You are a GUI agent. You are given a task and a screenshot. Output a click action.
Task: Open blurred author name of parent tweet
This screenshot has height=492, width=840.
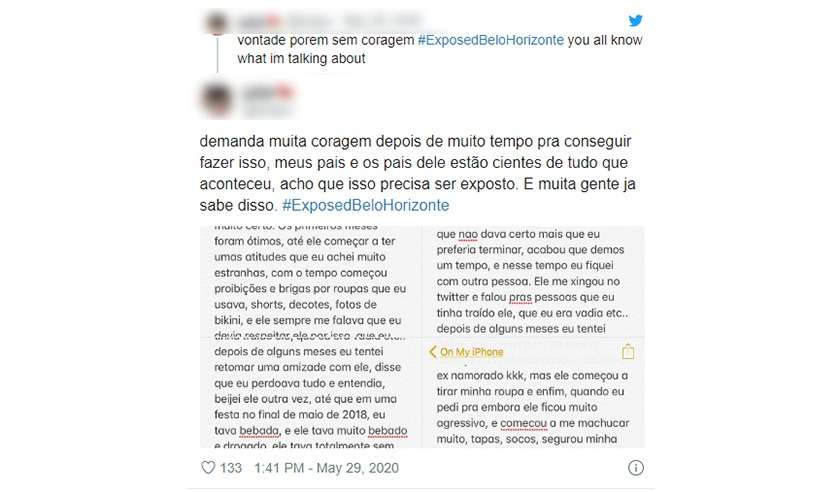pos(259,21)
